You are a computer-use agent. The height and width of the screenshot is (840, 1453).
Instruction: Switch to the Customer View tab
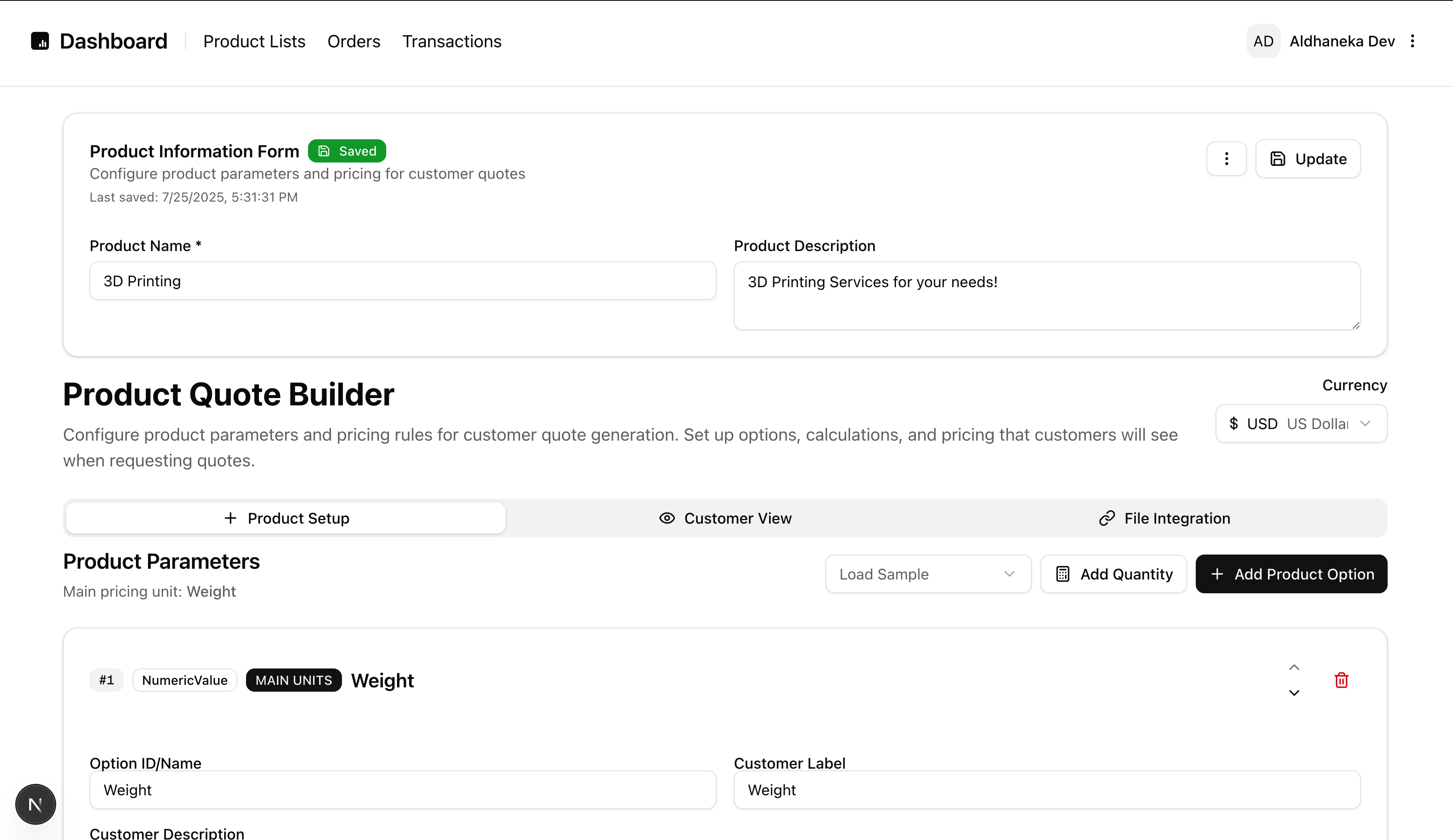pos(725,518)
